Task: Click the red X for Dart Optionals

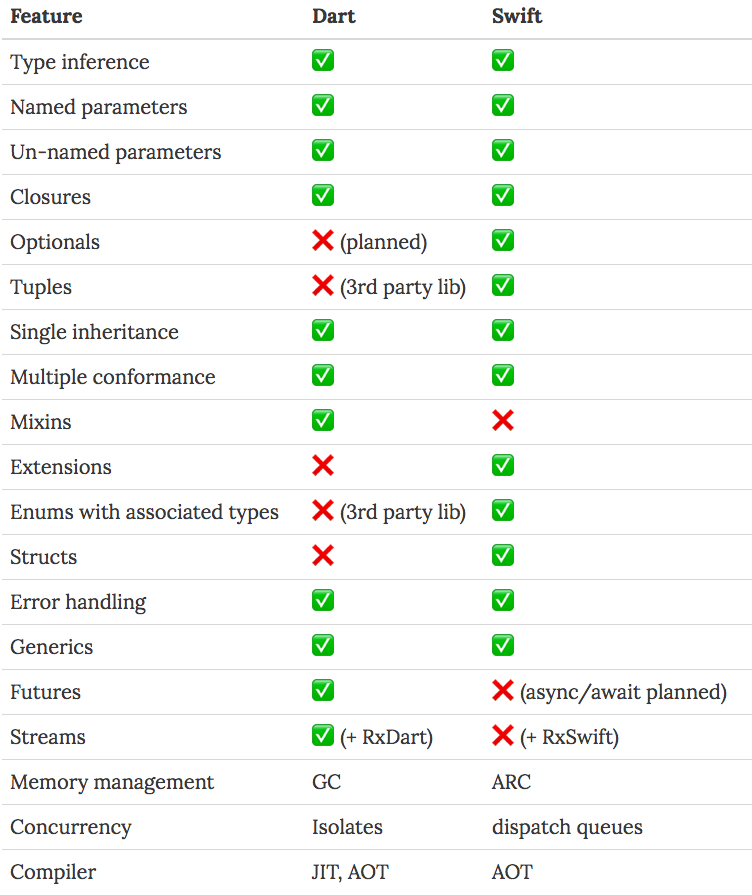Action: coord(323,241)
